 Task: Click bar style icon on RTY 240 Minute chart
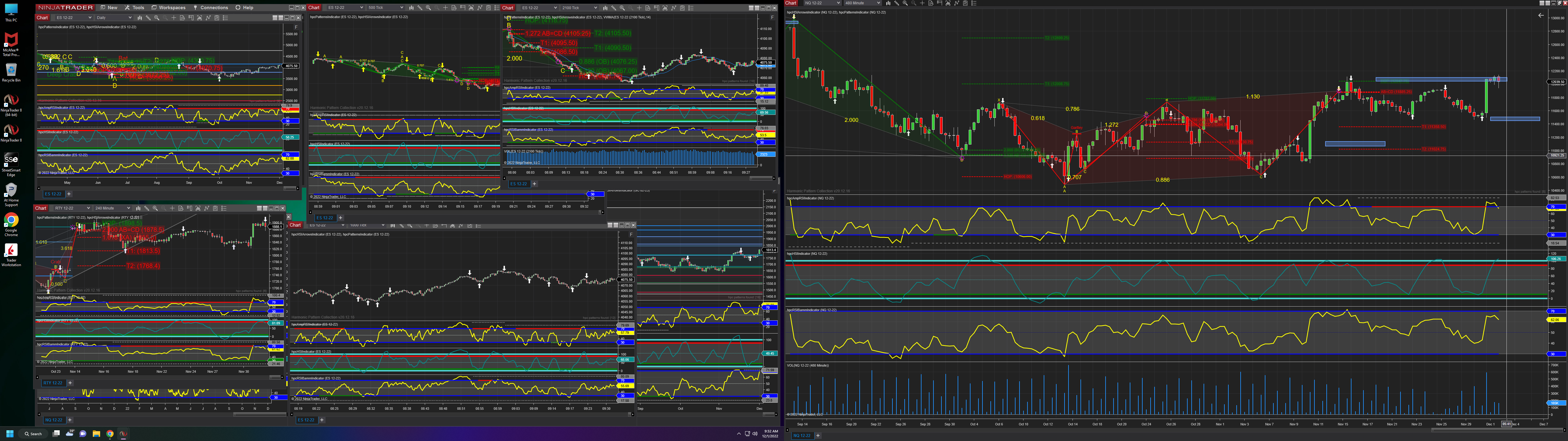138,208
